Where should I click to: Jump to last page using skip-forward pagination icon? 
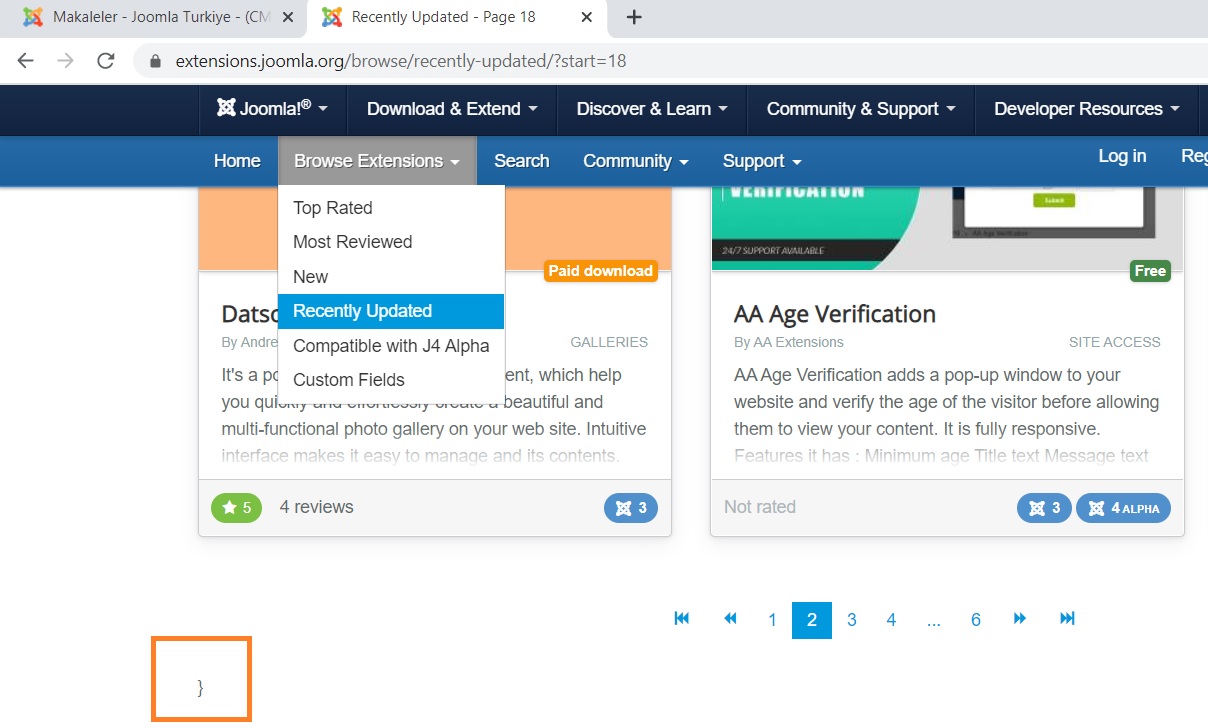click(x=1067, y=619)
